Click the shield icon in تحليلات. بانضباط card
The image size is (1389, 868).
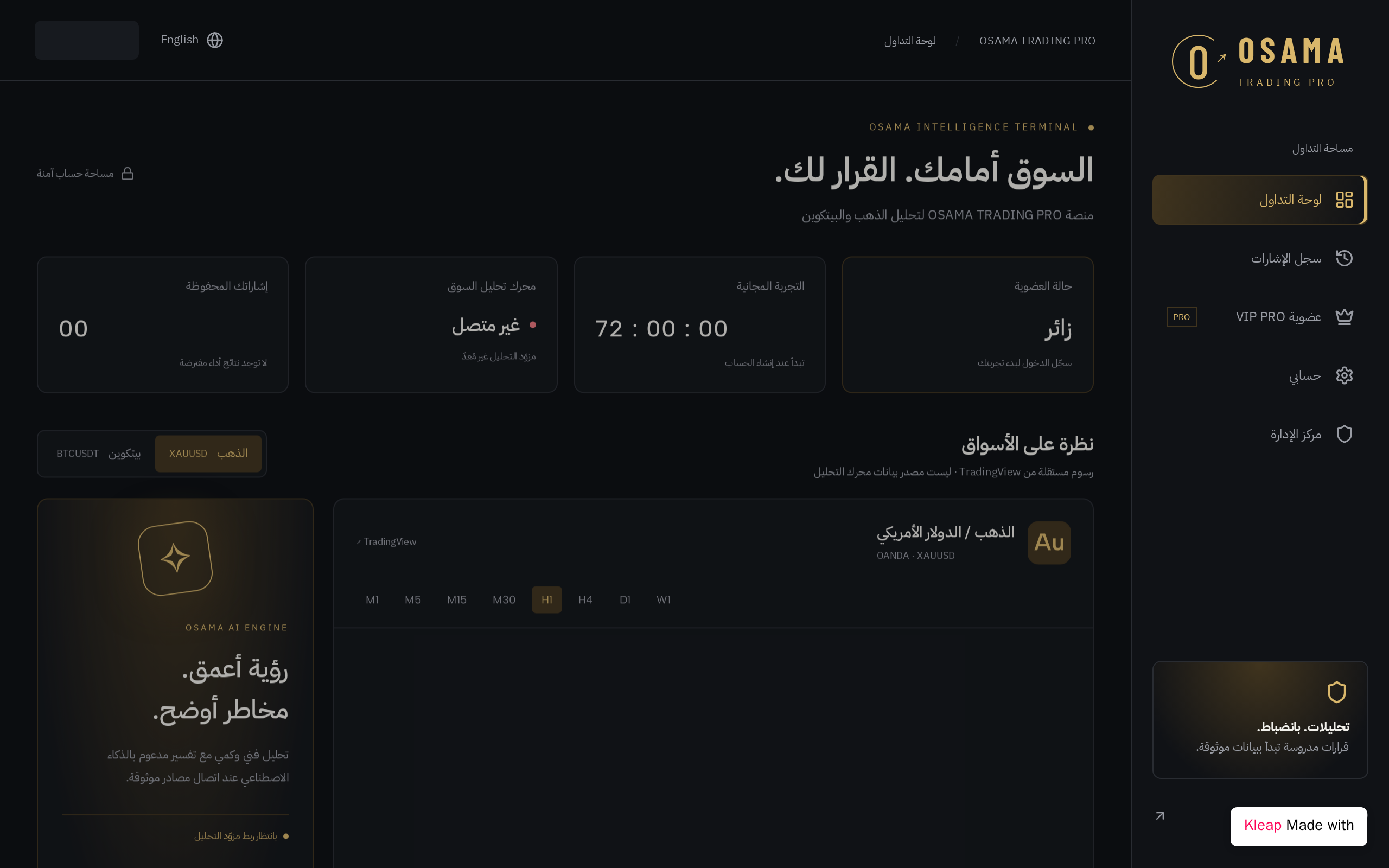[1337, 692]
